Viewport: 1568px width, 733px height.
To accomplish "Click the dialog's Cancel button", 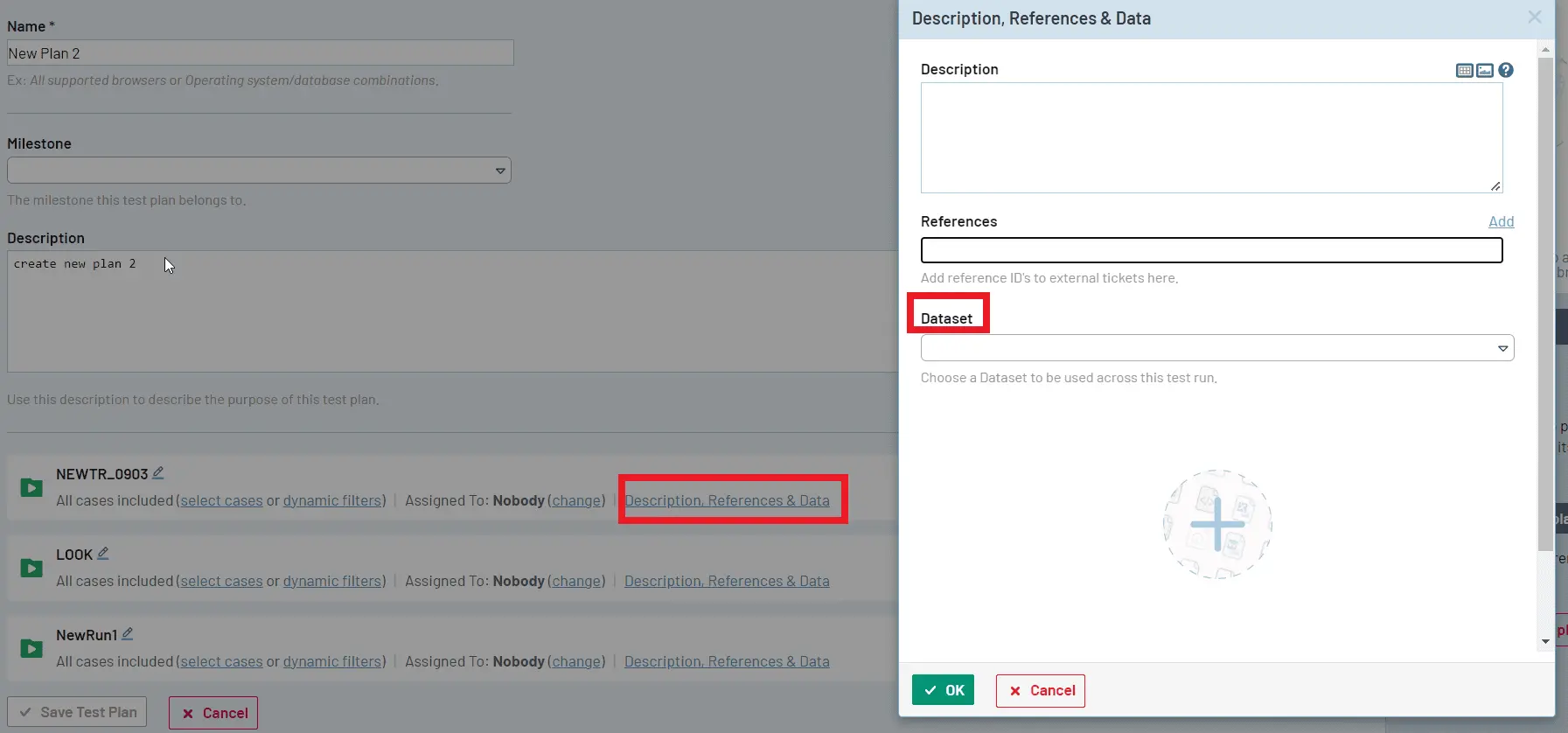I will pos(1041,690).
